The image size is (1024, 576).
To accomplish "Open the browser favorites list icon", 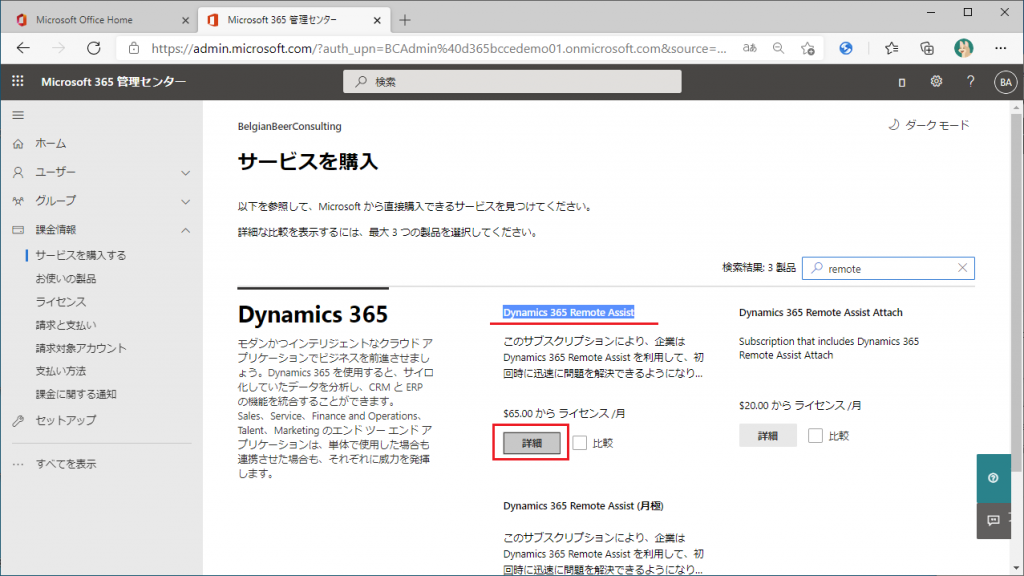I will [x=891, y=48].
